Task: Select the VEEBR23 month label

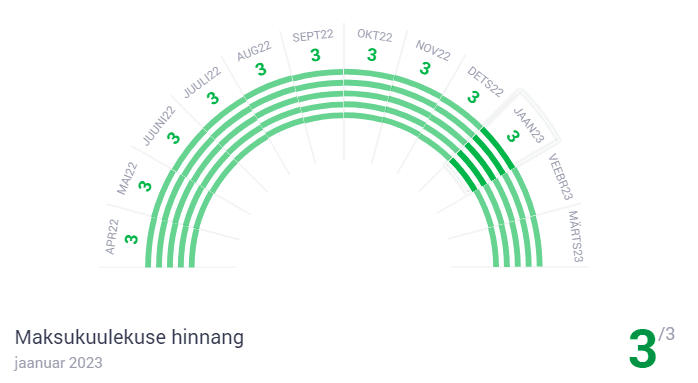Action: click(x=560, y=176)
